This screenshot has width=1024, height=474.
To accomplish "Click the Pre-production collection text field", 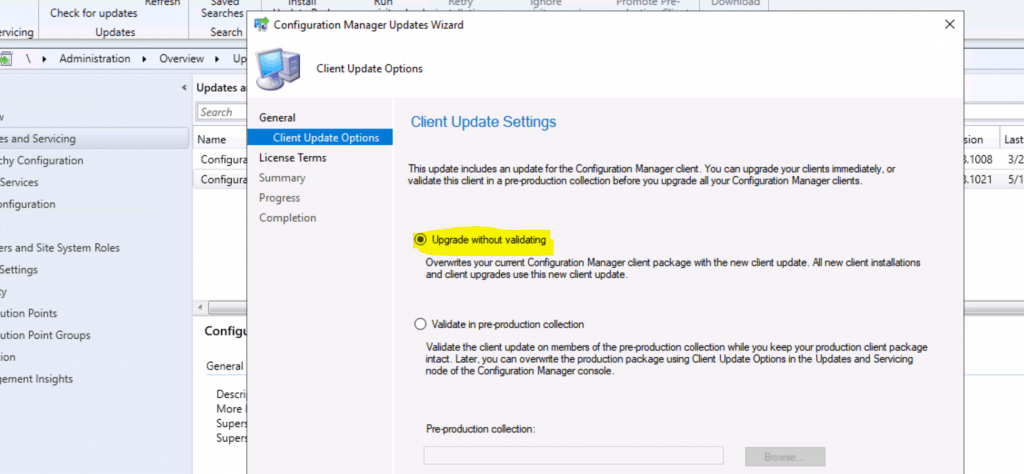I will coord(573,456).
